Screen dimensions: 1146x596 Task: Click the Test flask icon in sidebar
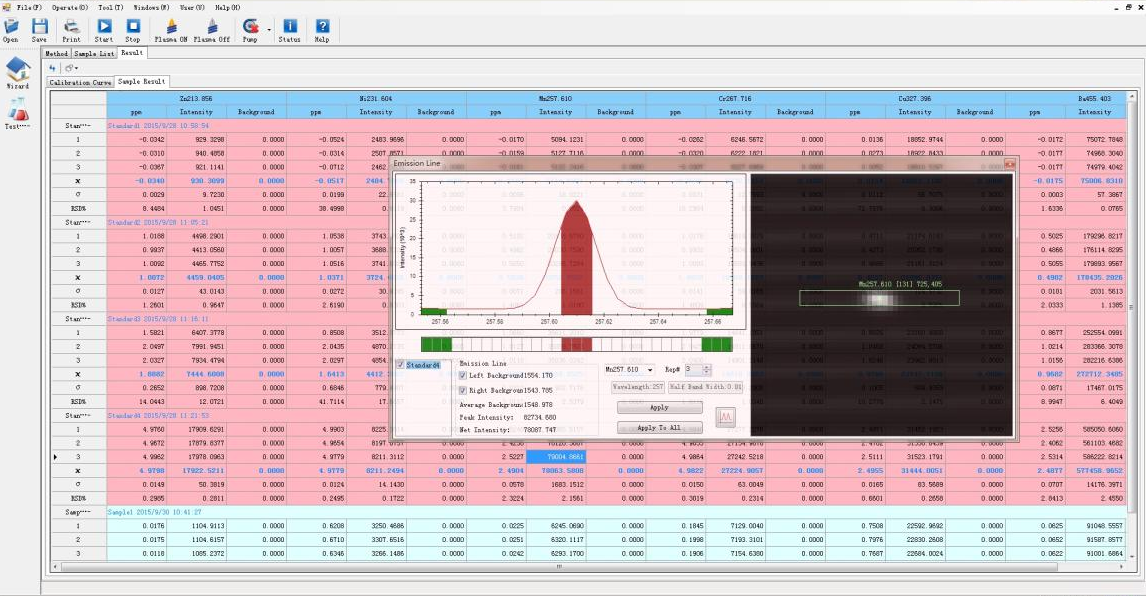point(18,110)
